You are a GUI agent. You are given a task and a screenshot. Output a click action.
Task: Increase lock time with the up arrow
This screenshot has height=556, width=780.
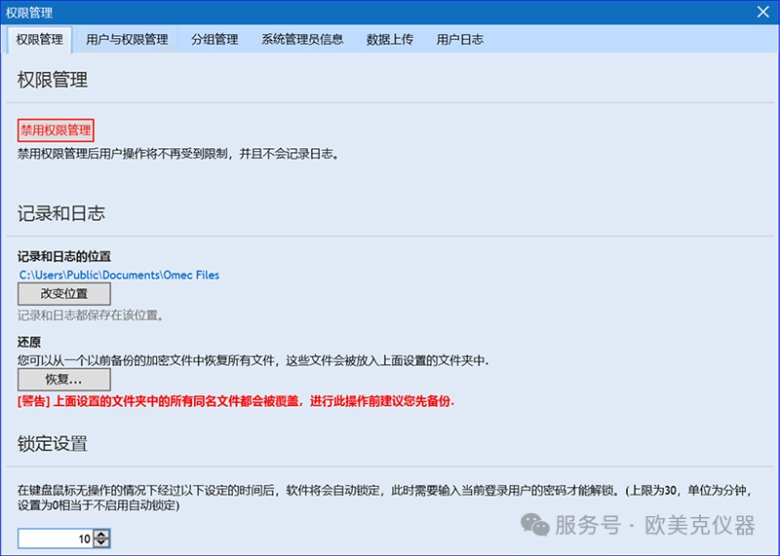(101, 535)
